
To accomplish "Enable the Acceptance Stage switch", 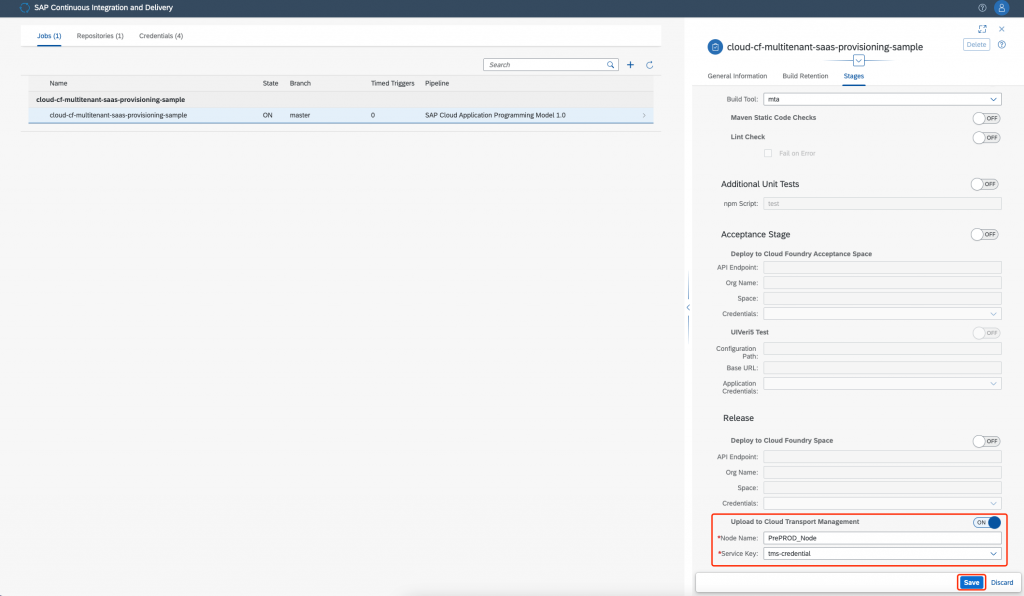I will [x=984, y=234].
